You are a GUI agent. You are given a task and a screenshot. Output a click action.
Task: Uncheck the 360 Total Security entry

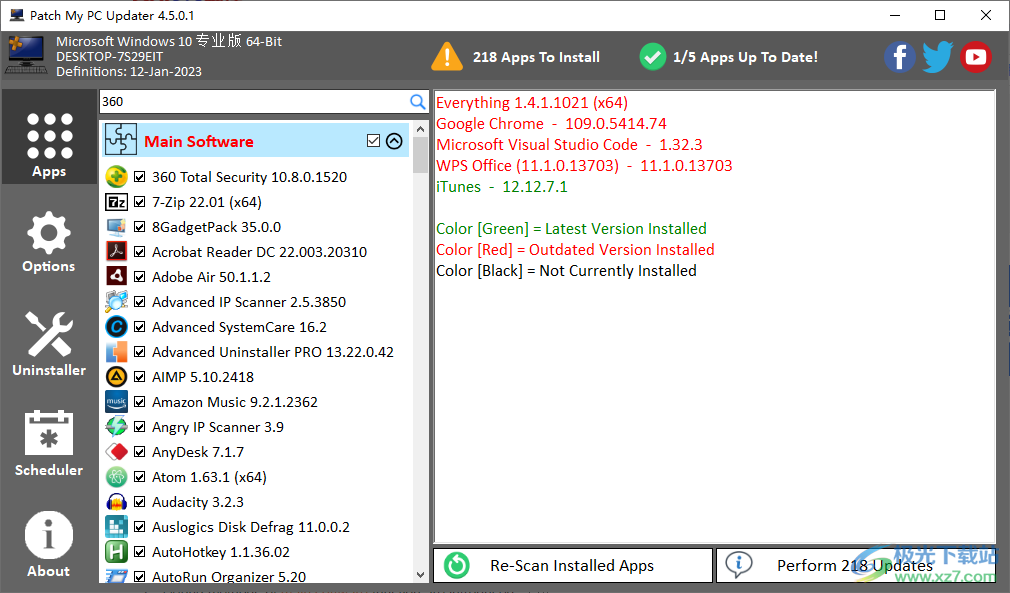click(139, 176)
